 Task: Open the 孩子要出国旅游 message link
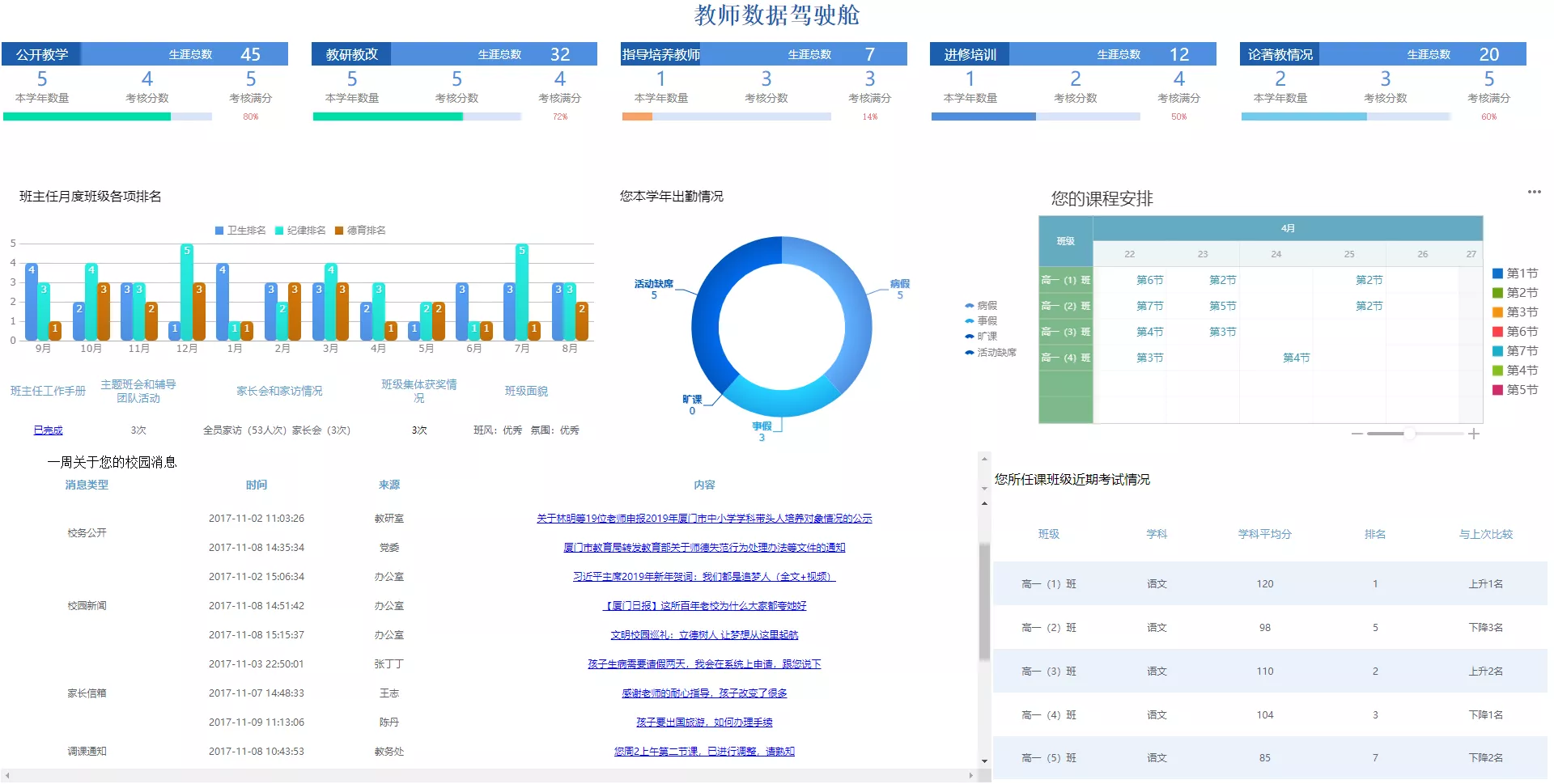(704, 723)
